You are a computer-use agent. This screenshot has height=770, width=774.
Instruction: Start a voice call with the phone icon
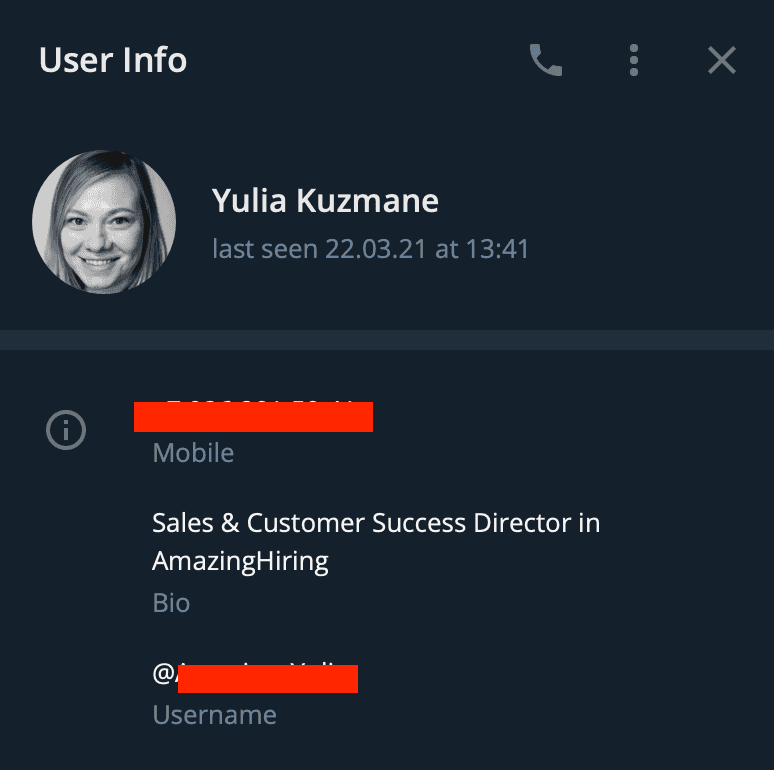click(546, 61)
